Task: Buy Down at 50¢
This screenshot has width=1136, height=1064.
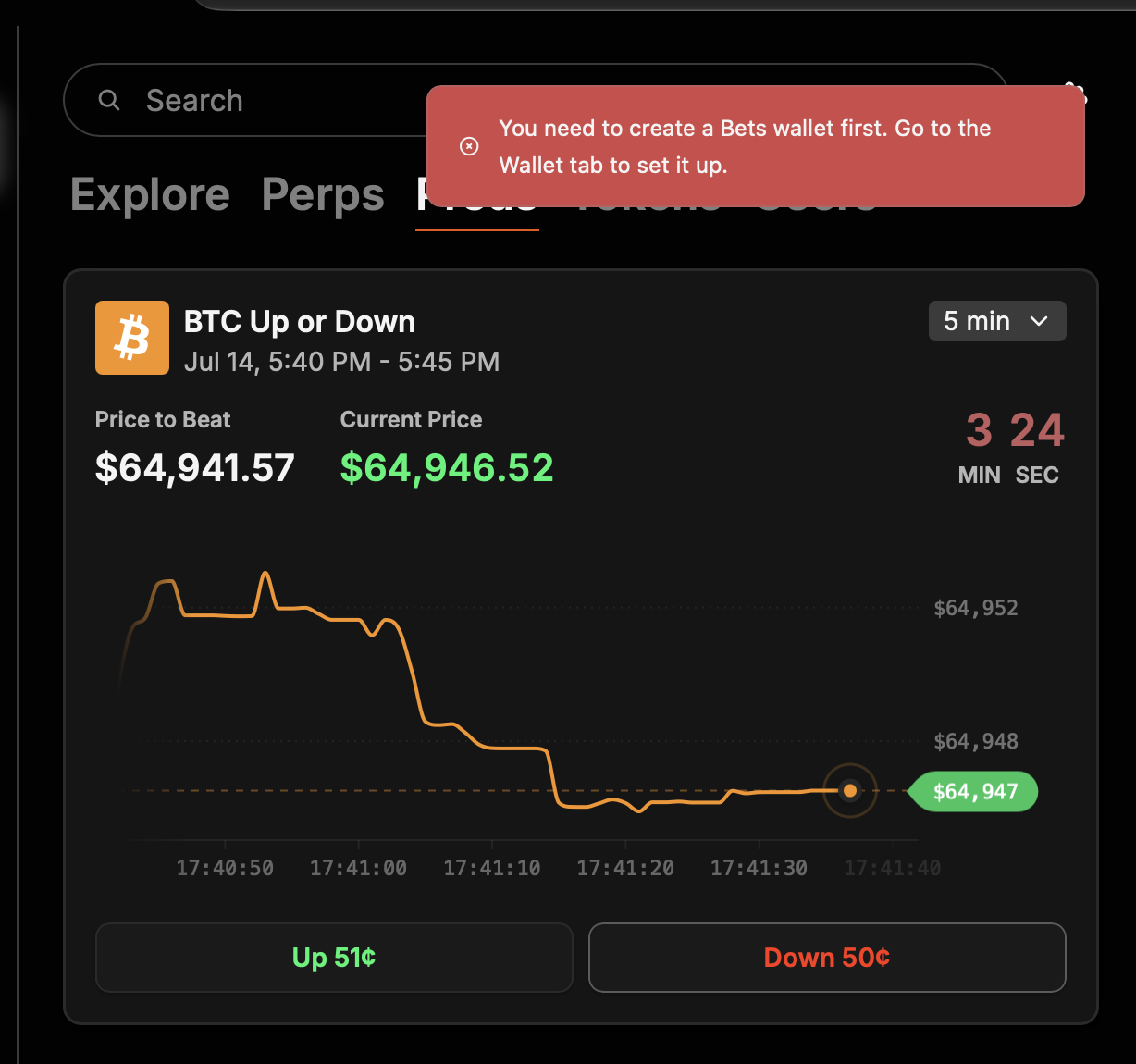Action: (x=827, y=958)
